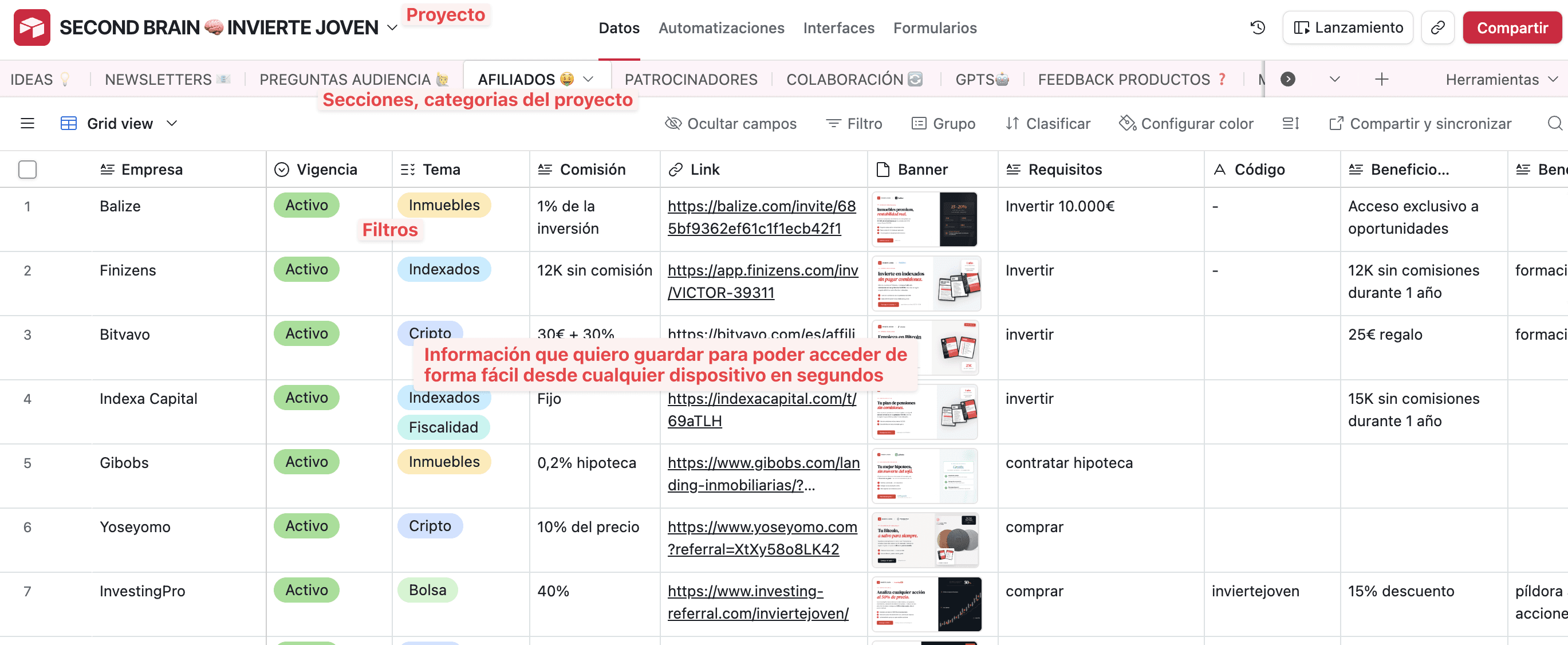
Task: Open the views sidebar hamburger icon
Action: 27,124
